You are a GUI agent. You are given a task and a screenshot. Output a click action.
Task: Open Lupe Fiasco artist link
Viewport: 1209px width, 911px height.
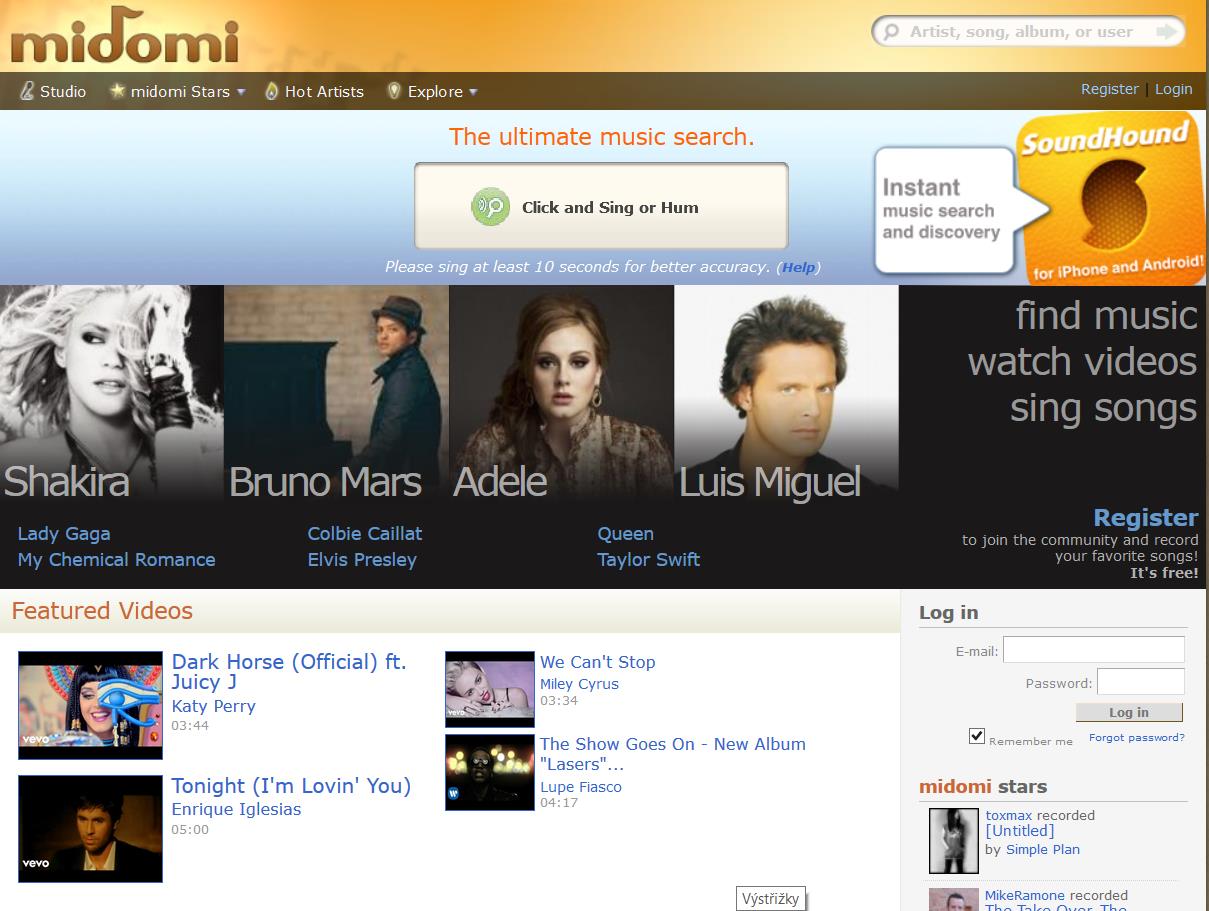pos(581,787)
